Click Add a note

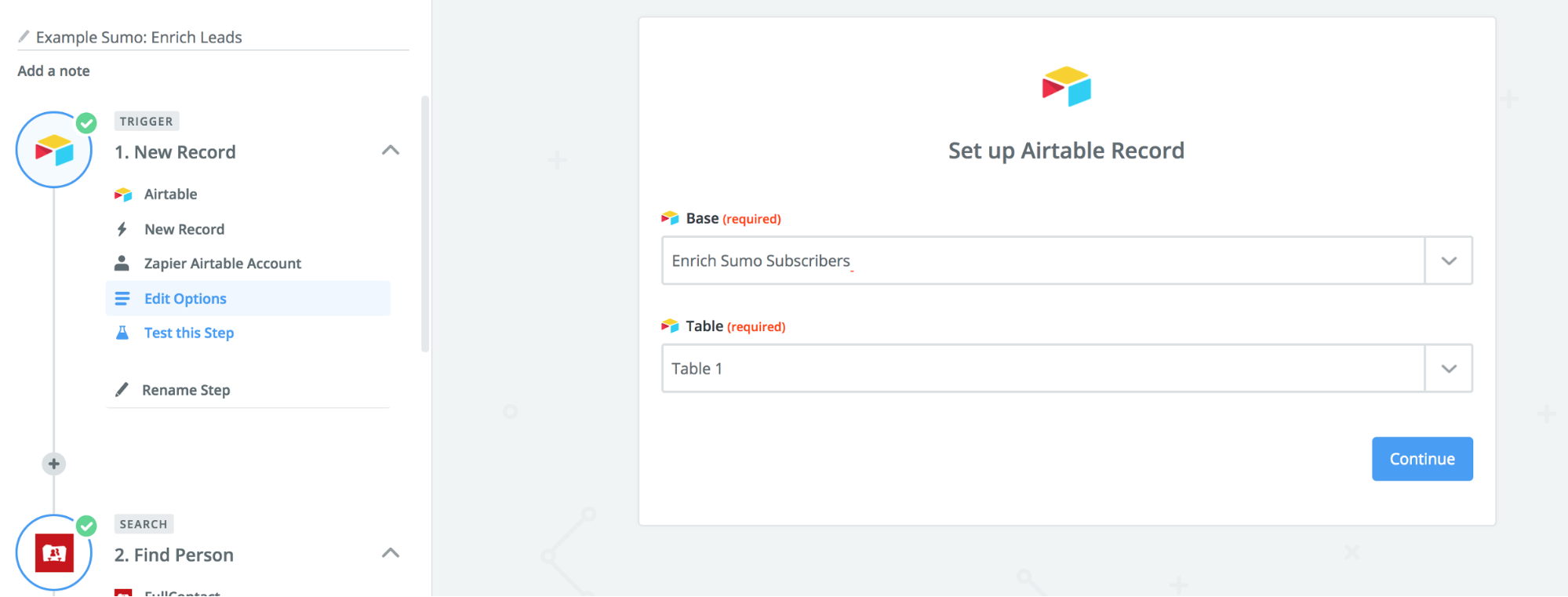click(x=53, y=71)
